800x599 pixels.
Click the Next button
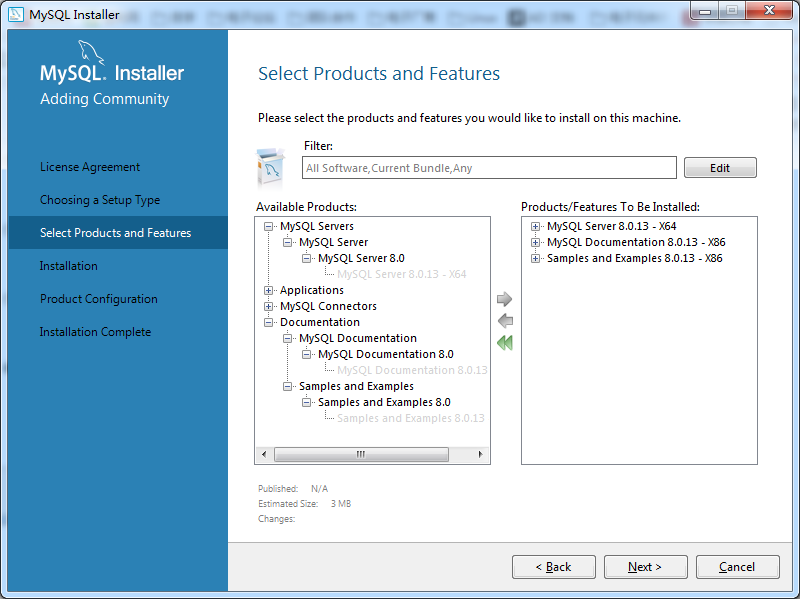645,567
